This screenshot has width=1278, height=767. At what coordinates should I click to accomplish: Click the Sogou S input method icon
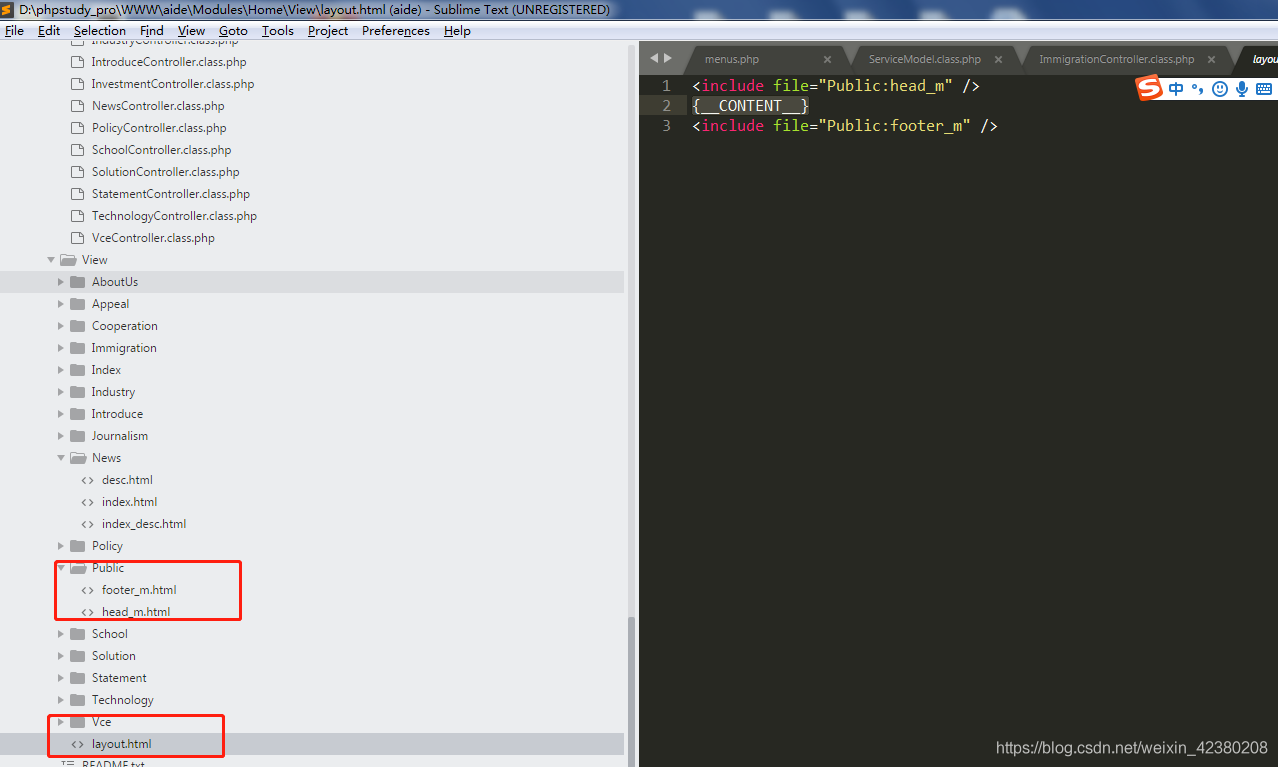click(1149, 88)
